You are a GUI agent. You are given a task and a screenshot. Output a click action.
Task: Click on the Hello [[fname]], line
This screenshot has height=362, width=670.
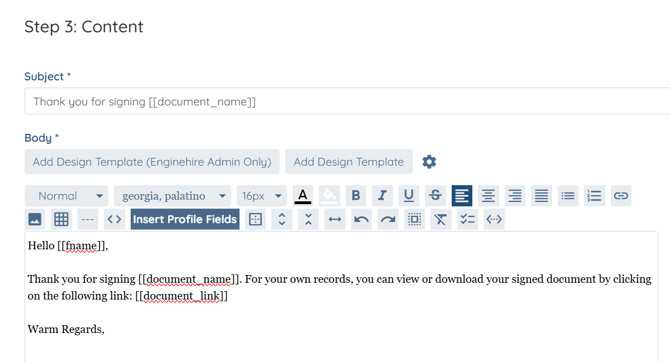[68, 246]
